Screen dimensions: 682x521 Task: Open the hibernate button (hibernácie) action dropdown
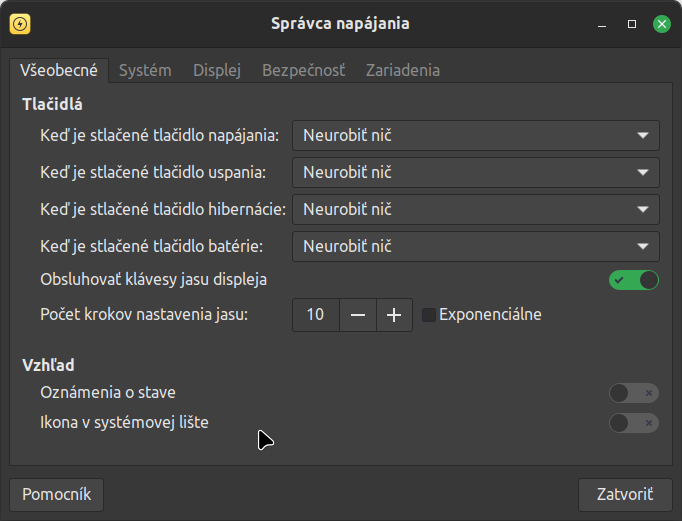[475, 209]
